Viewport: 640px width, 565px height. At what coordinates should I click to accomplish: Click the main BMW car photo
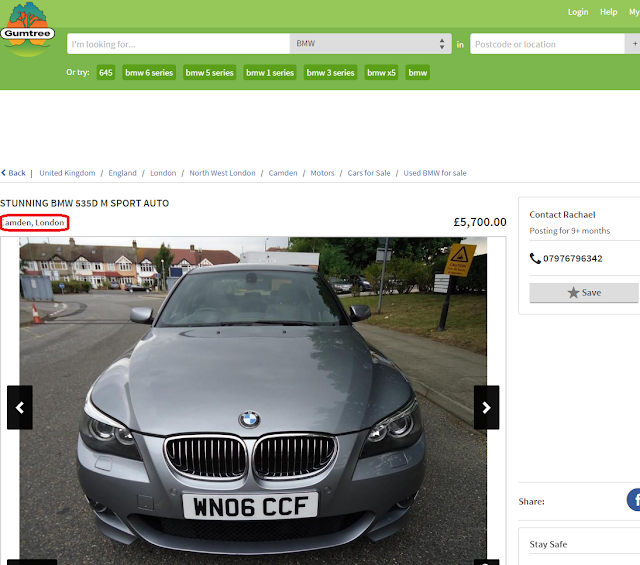[253, 400]
